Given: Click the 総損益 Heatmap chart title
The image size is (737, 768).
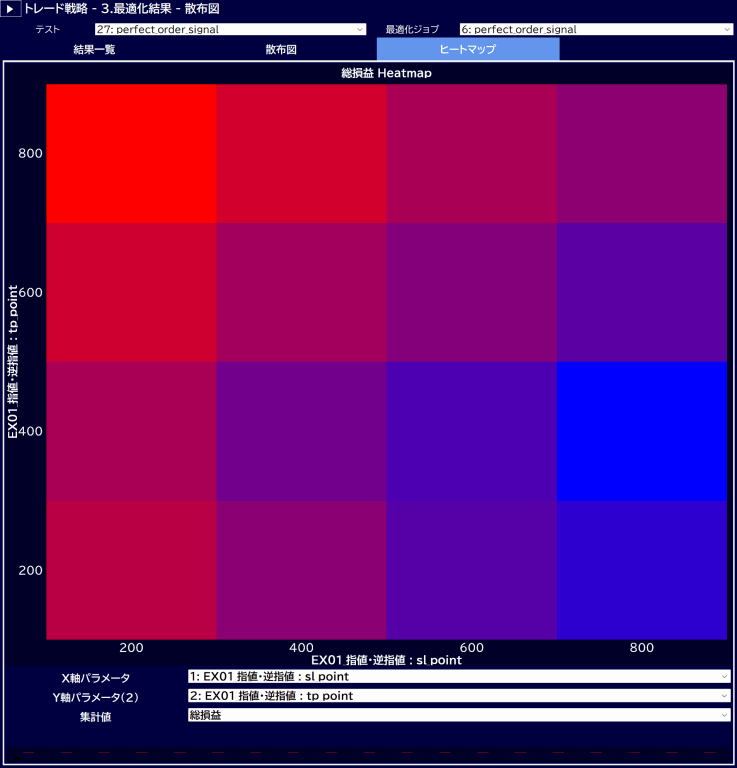Looking at the screenshot, I should 386,73.
